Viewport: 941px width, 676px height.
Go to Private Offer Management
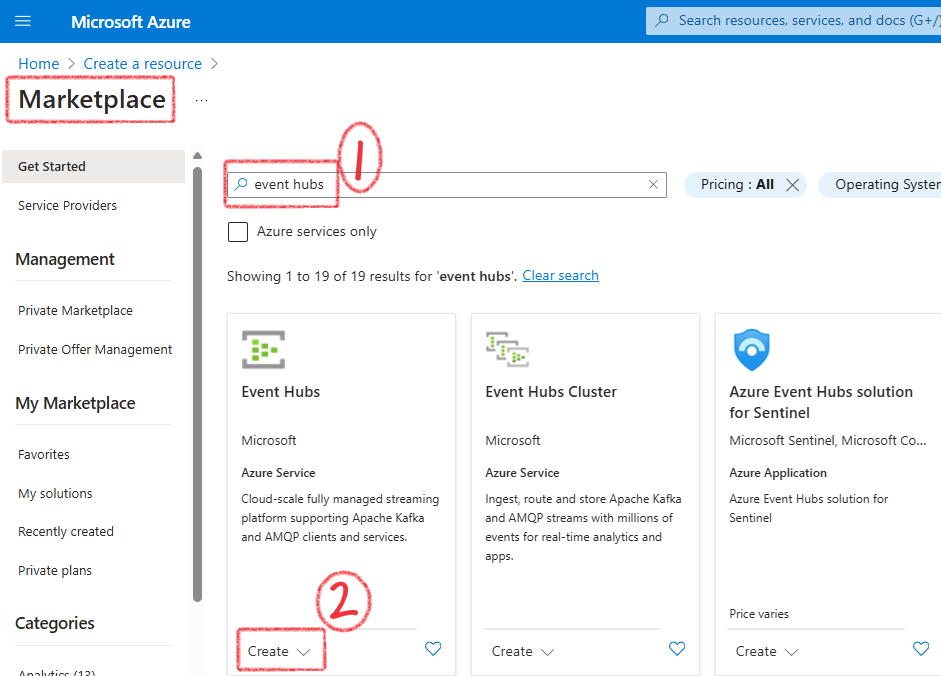[95, 349]
